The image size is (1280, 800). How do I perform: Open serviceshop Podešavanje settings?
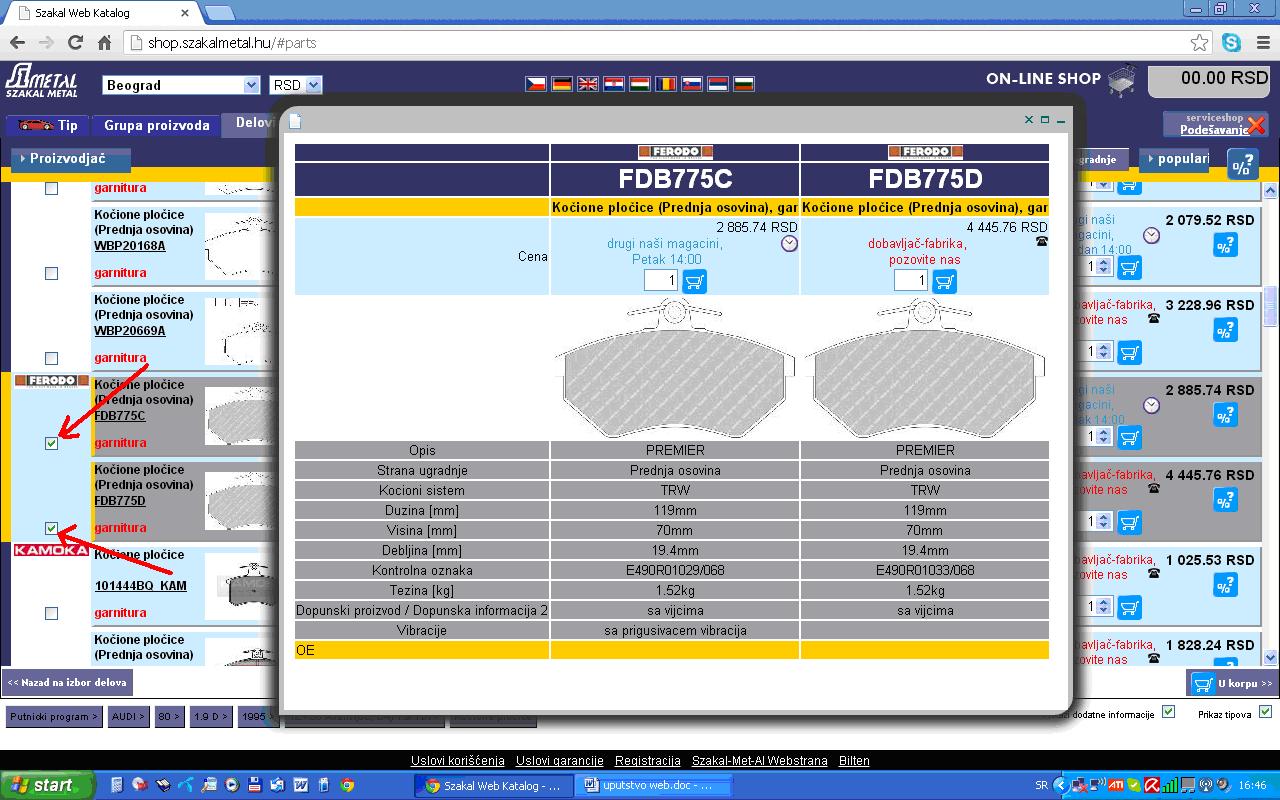(x=1215, y=124)
